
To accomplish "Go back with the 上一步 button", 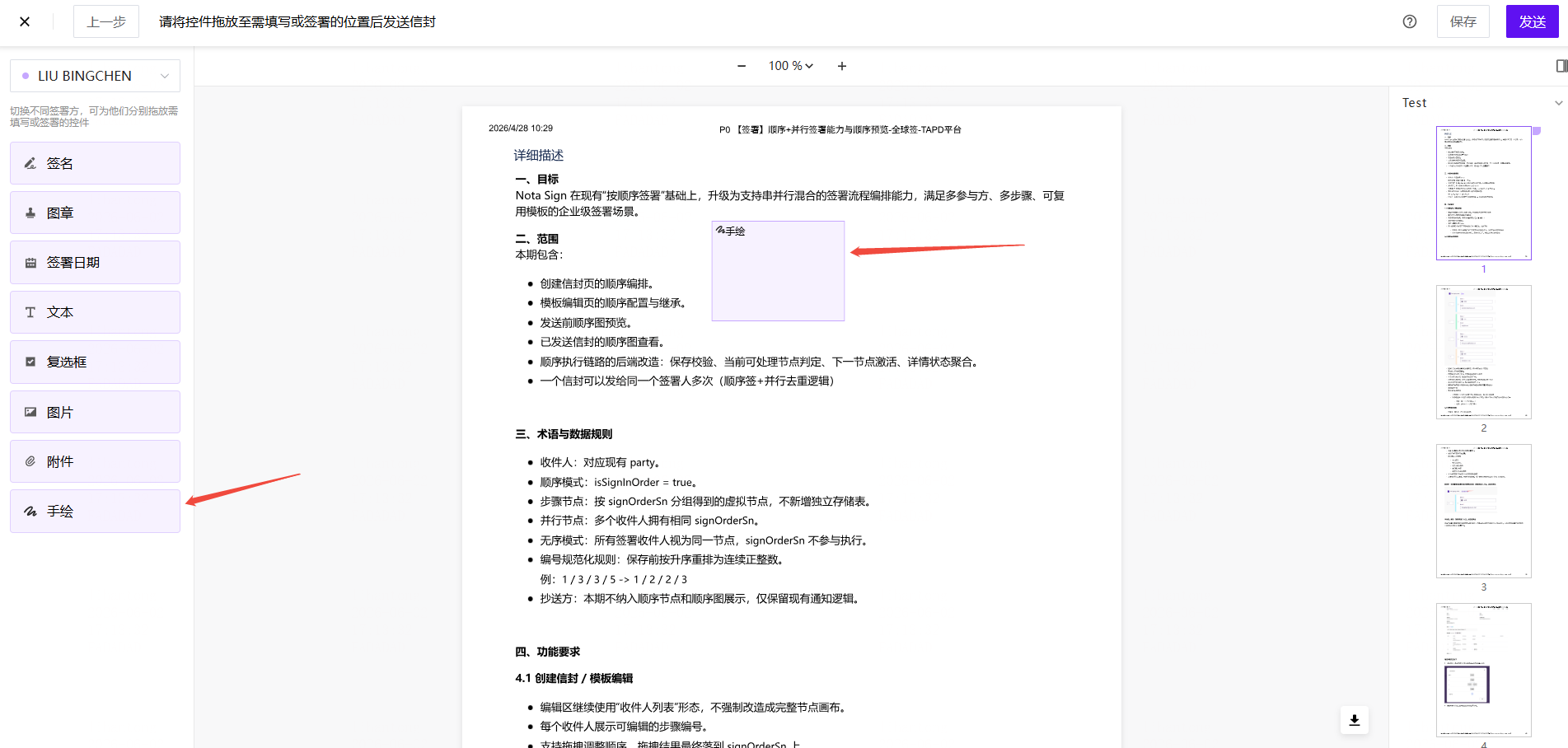I will coord(106,21).
